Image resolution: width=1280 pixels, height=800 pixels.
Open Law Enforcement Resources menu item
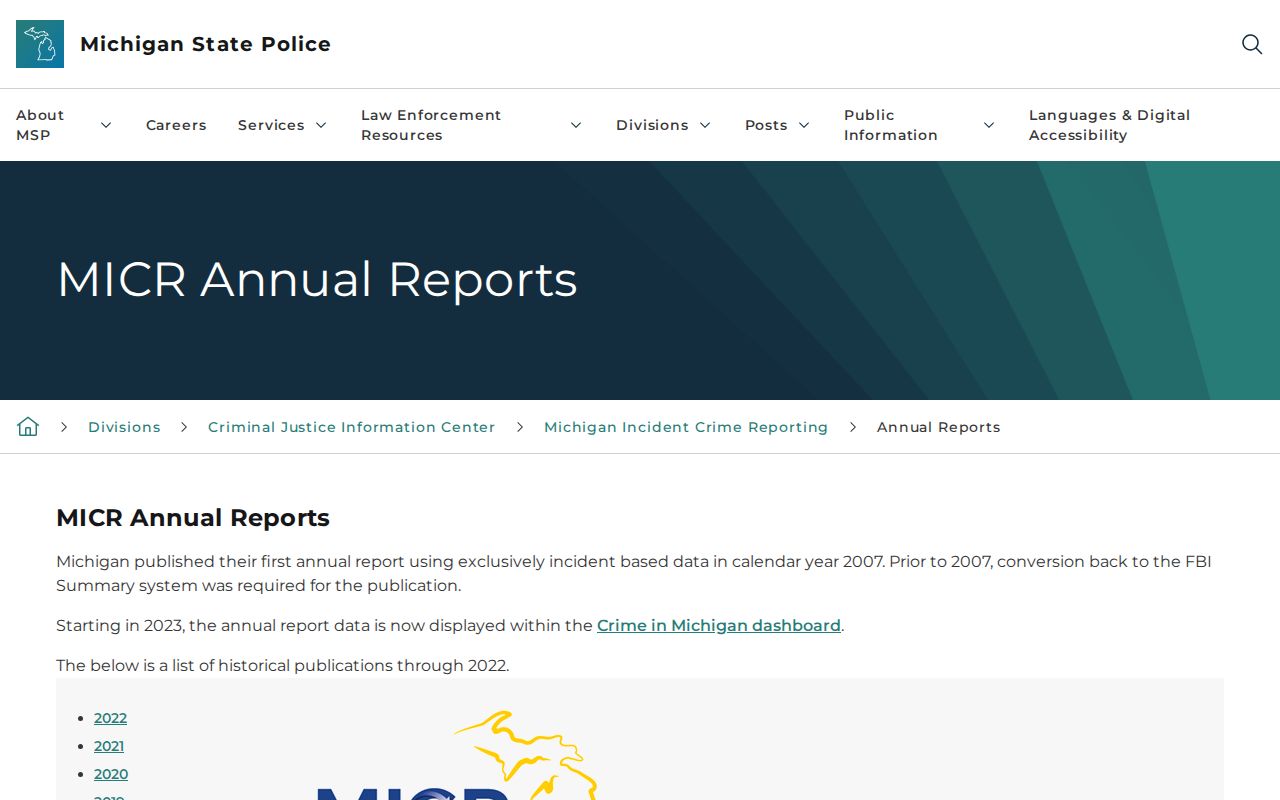(x=431, y=125)
